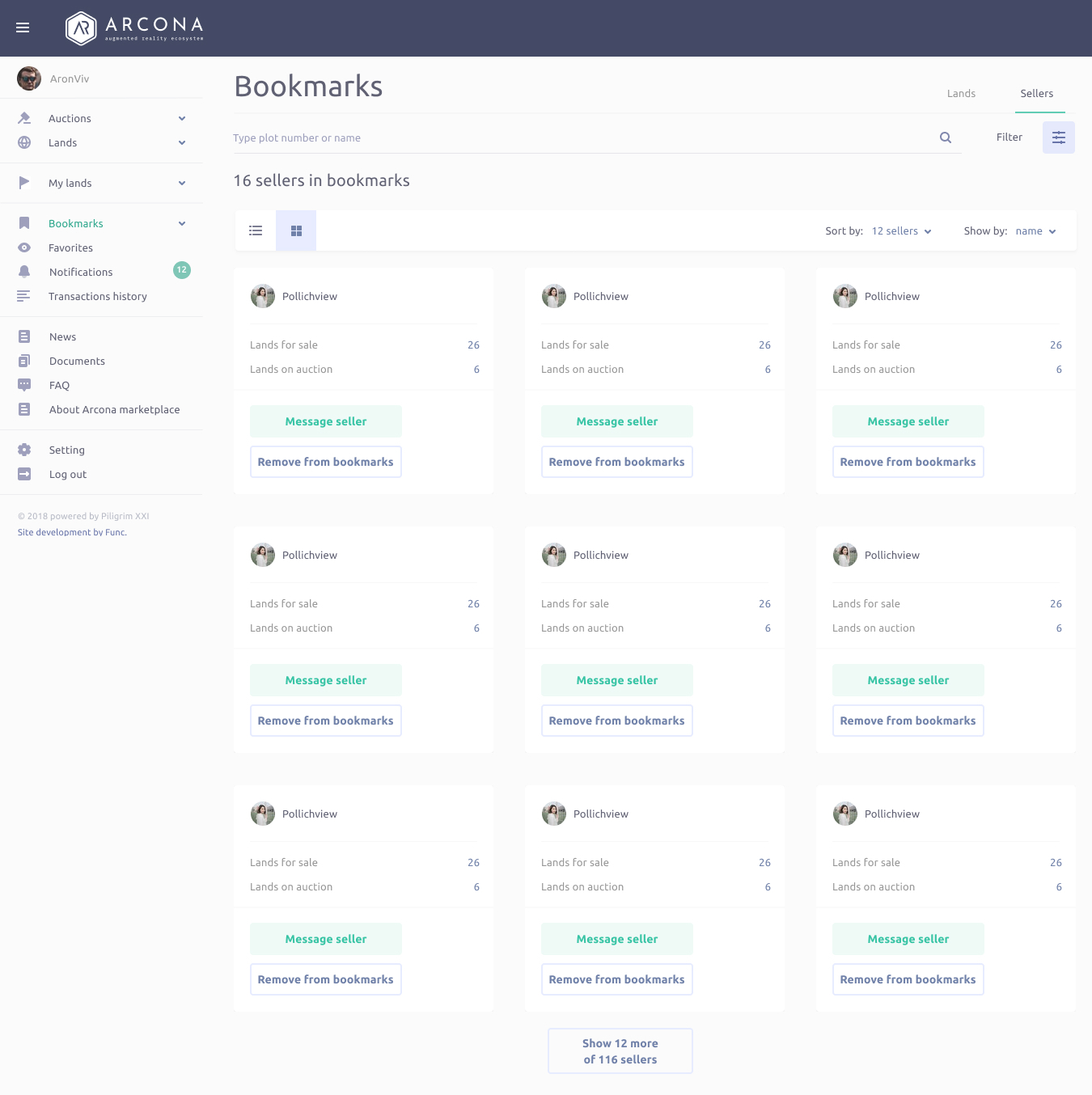Open the Show by name dropdown
The width and height of the screenshot is (1092, 1095).
tap(1035, 231)
